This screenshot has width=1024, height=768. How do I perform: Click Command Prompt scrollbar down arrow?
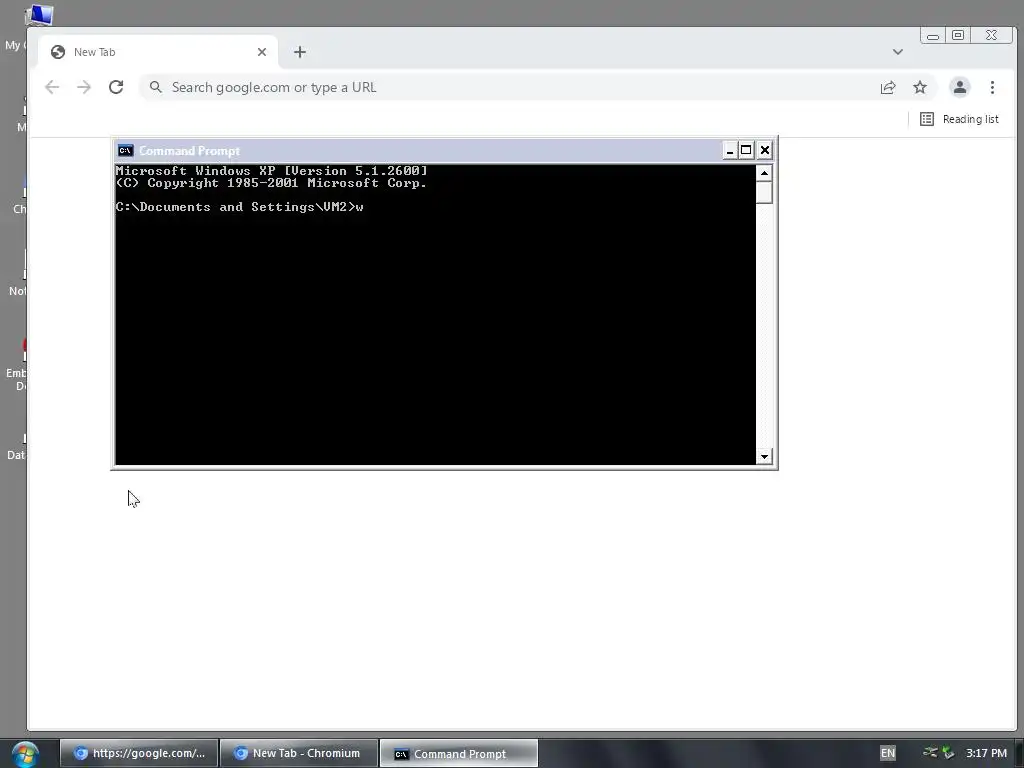[x=764, y=456]
